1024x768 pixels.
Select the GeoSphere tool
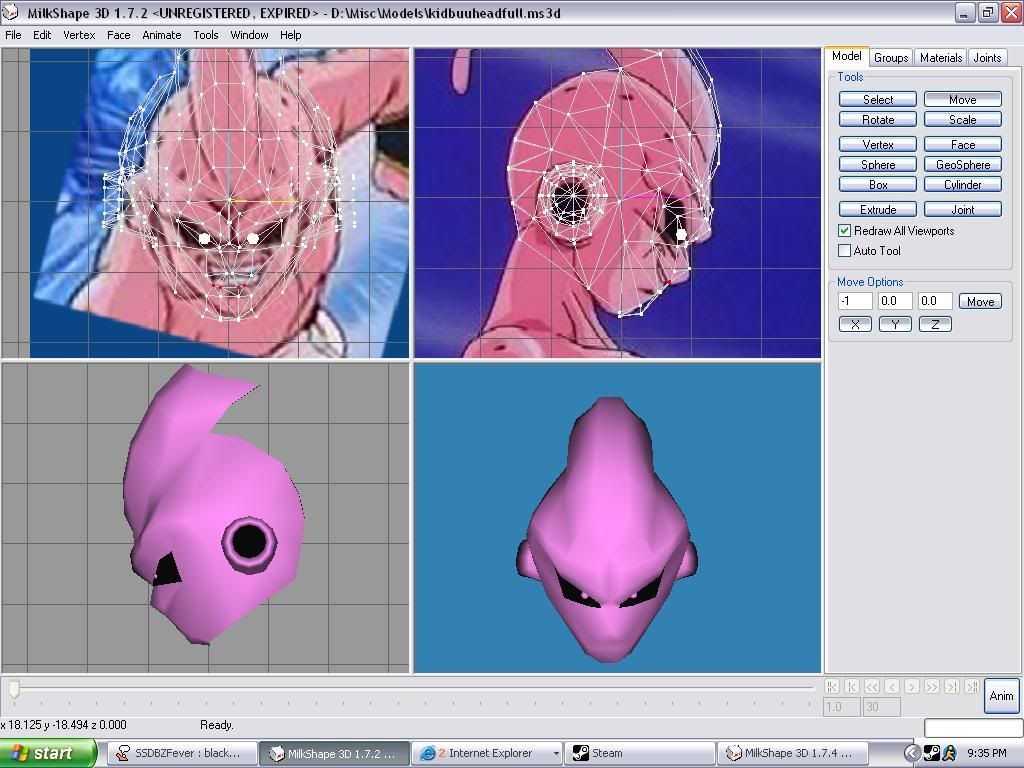coord(963,165)
